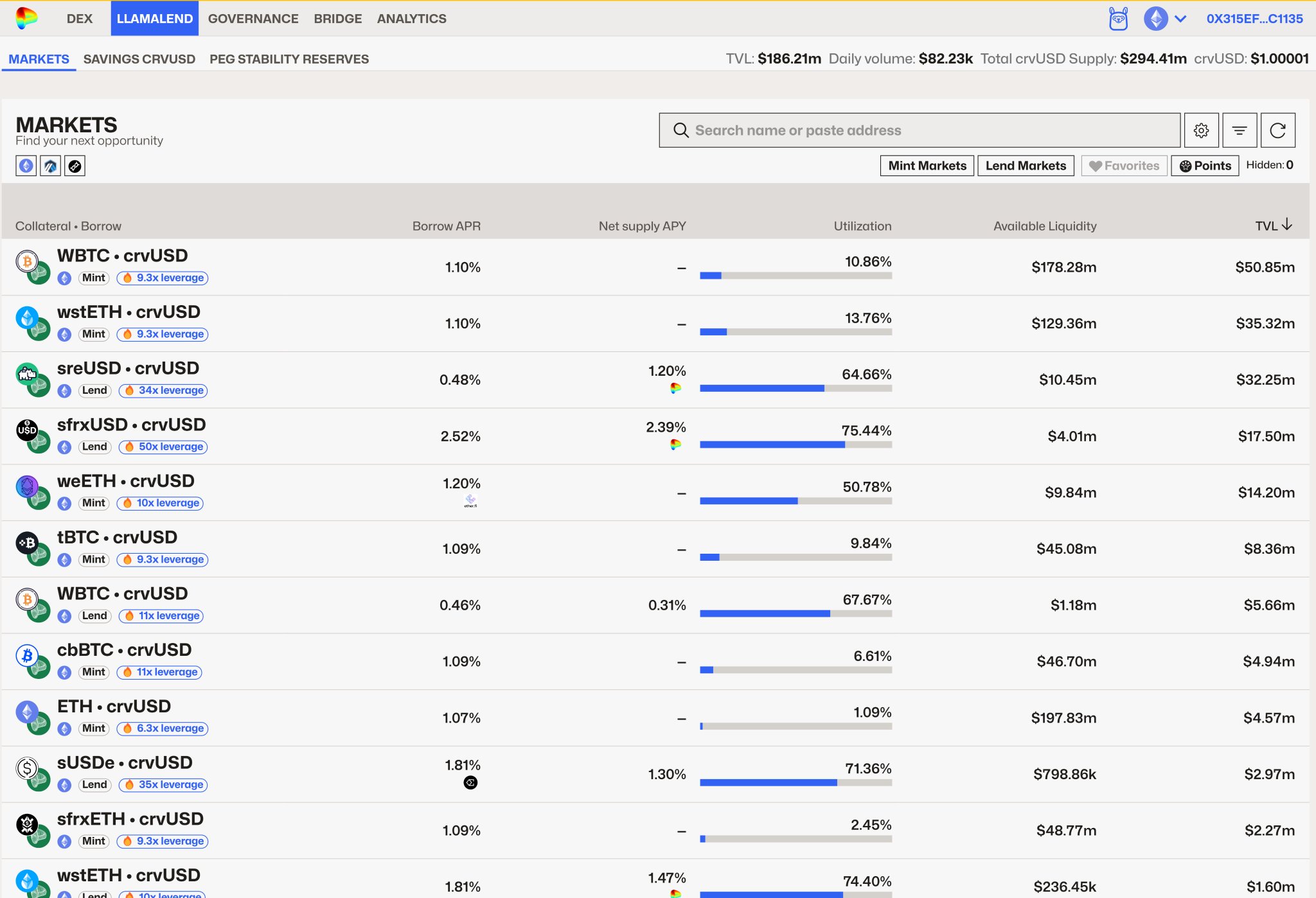Toggle the Mint Markets filter
1316x898 pixels.
[x=927, y=166]
